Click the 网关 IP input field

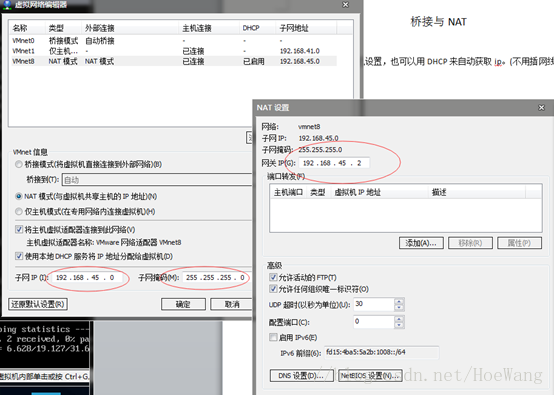334,163
